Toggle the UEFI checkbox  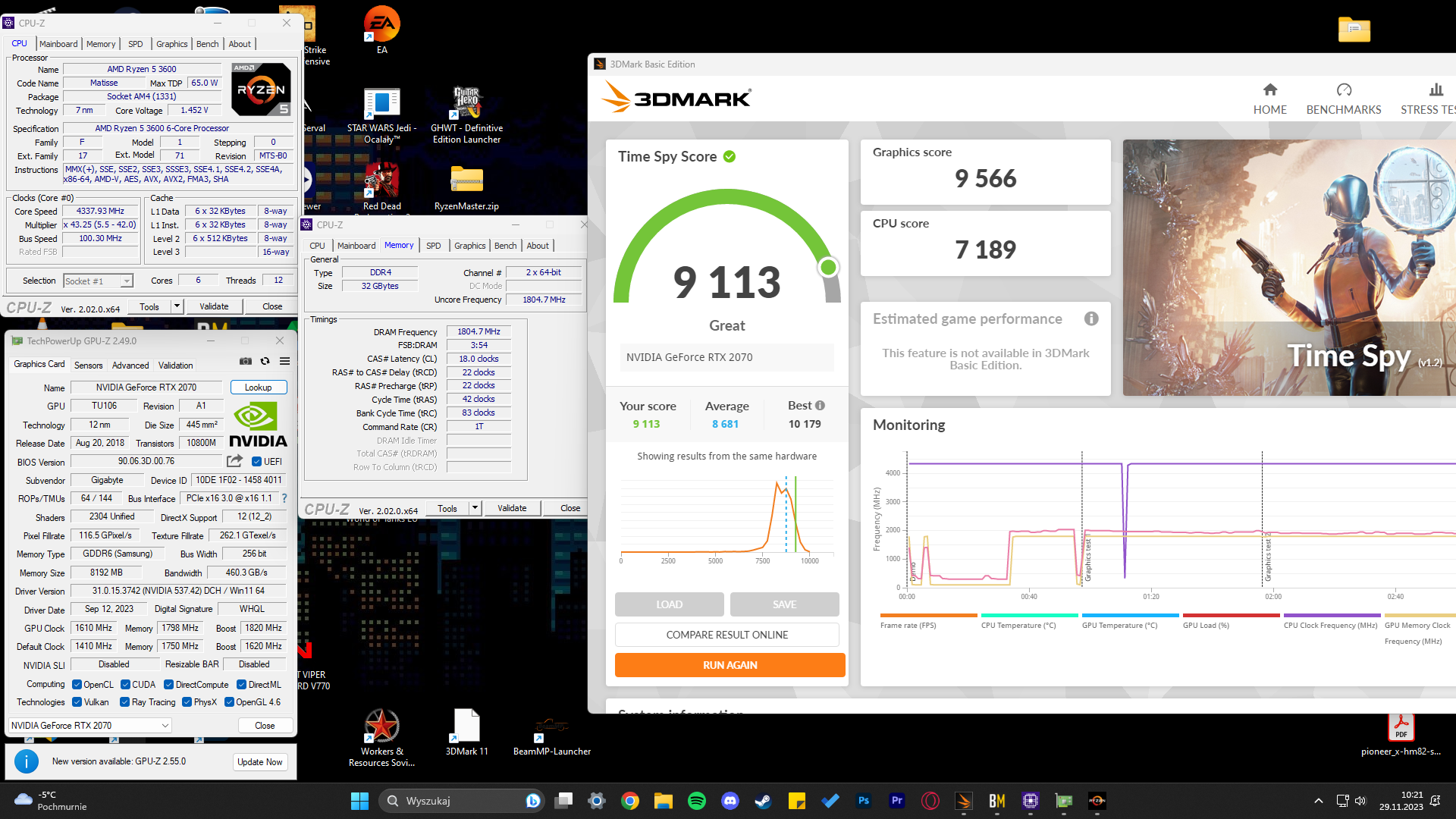tap(256, 461)
